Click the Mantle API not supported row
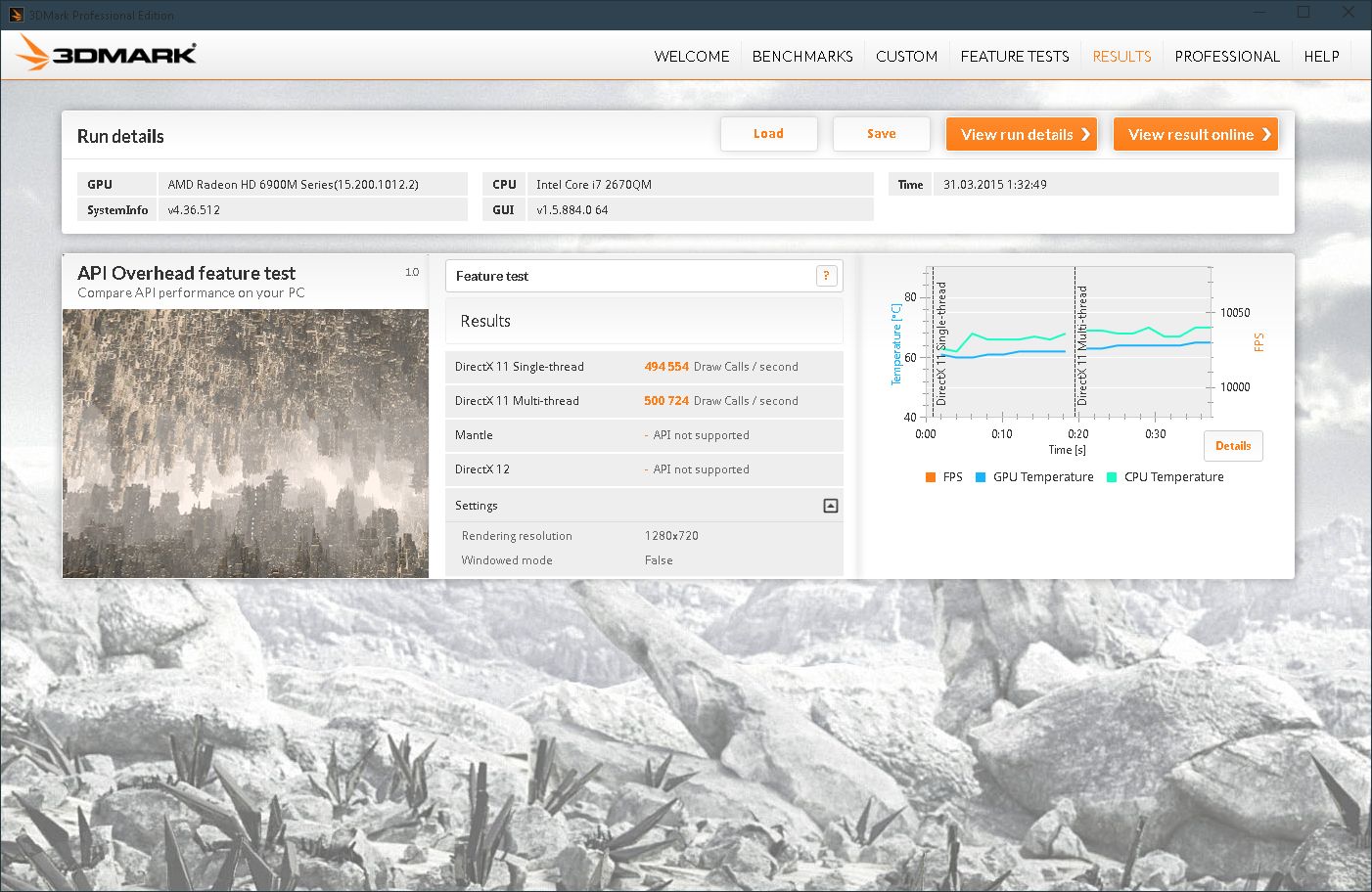 coord(644,435)
